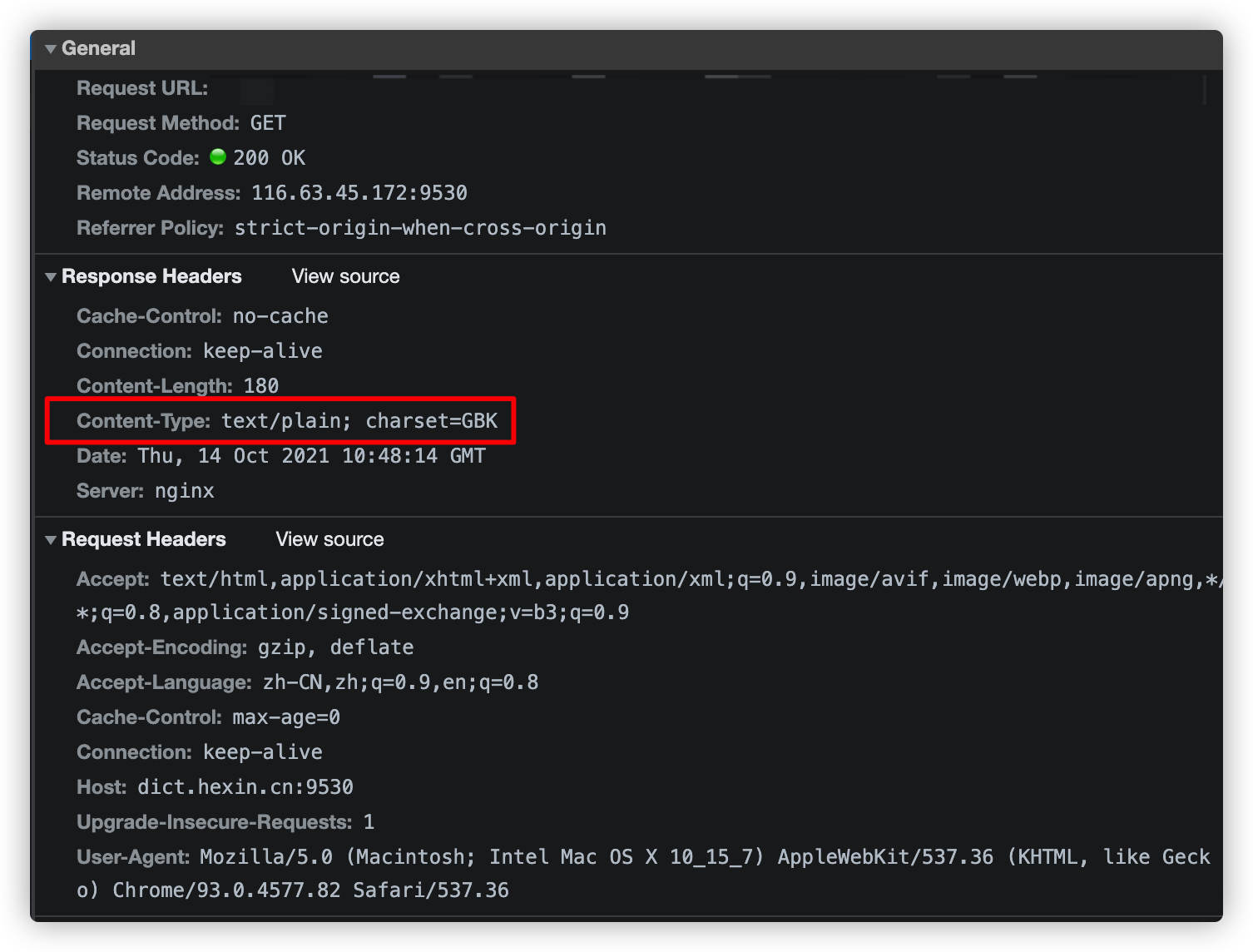Select the Remote Address 116.63.45.172:9530
Image resolution: width=1253 pixels, height=952 pixels.
[x=359, y=192]
